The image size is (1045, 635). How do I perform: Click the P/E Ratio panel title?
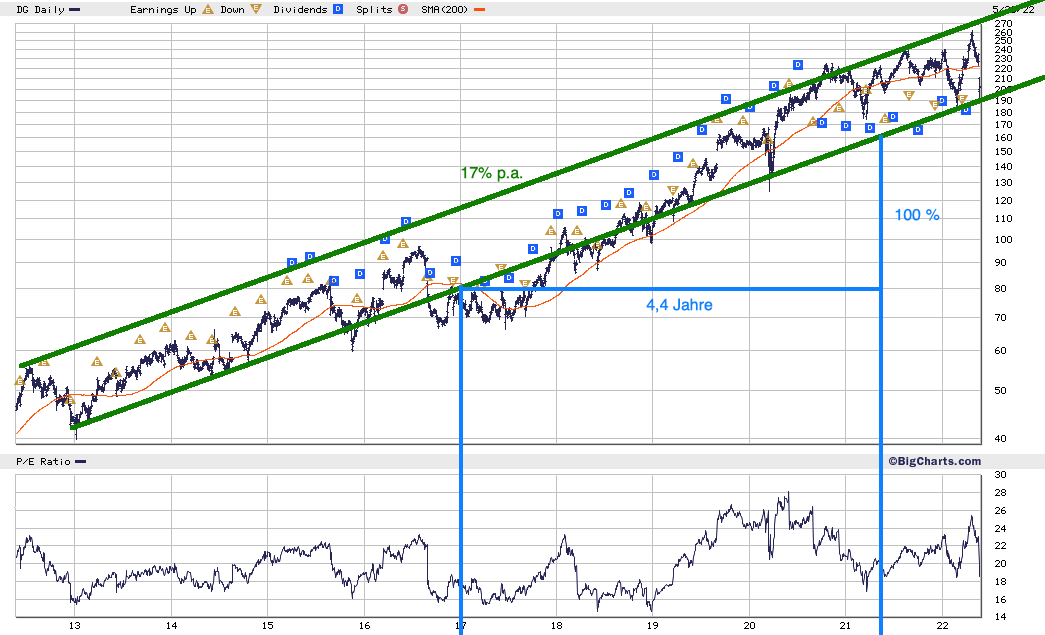[x=43, y=462]
